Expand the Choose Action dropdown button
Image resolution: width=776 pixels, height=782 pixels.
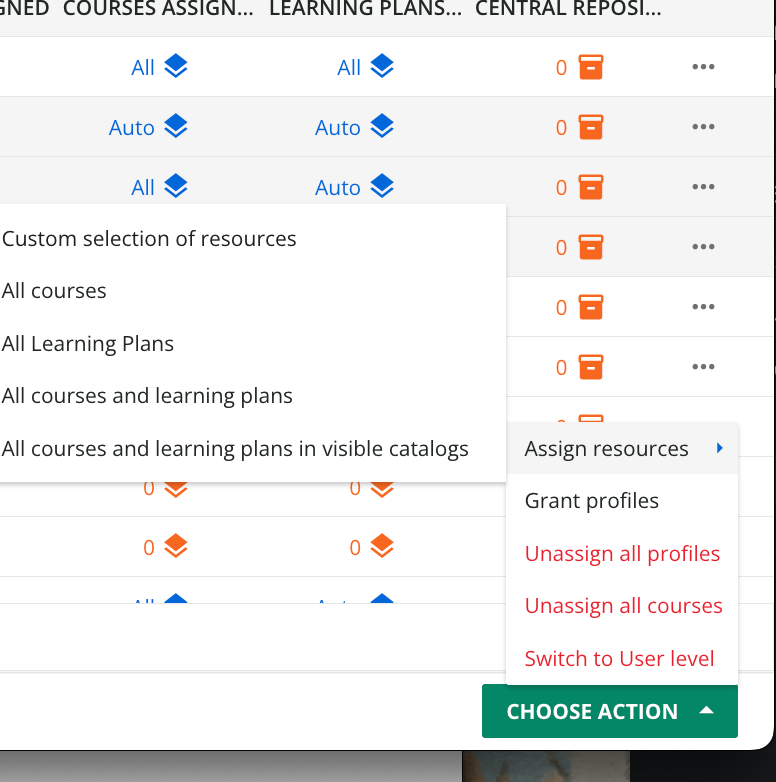609,712
